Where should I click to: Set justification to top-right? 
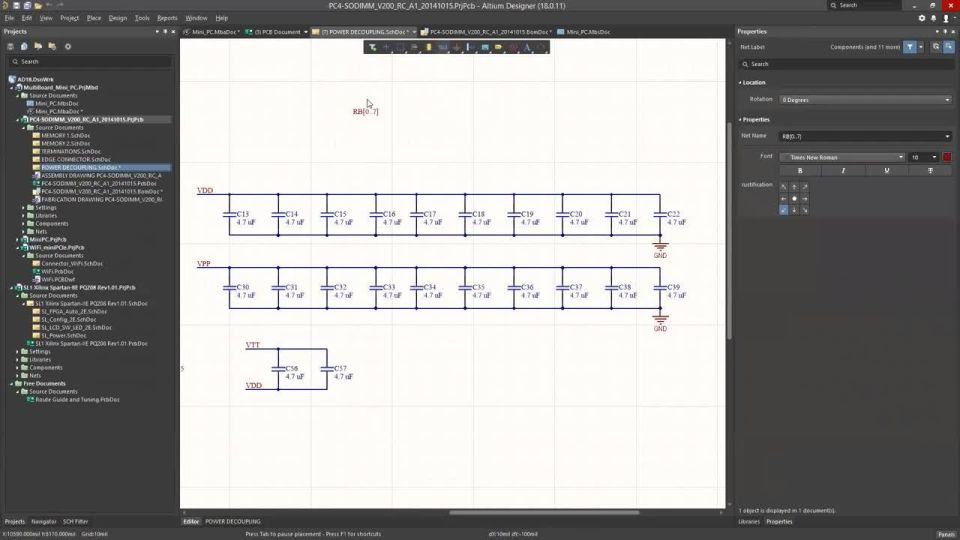click(804, 187)
